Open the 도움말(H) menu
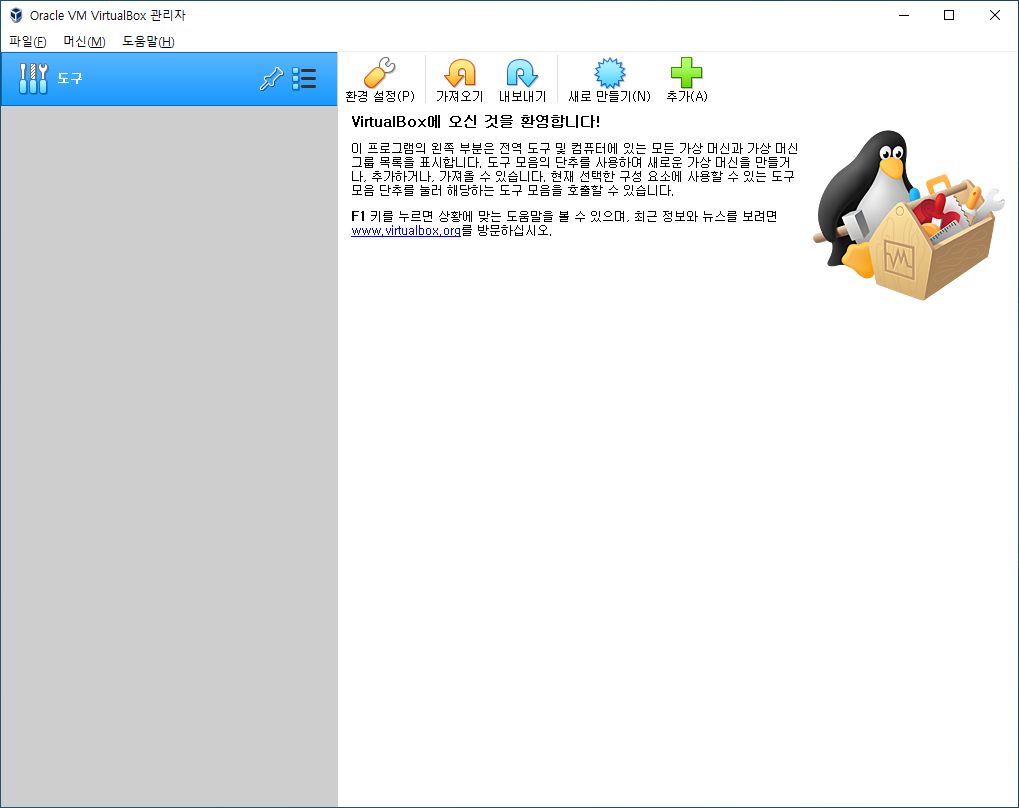Screen dimensions: 1019x808 pyautogui.click(x=148, y=42)
